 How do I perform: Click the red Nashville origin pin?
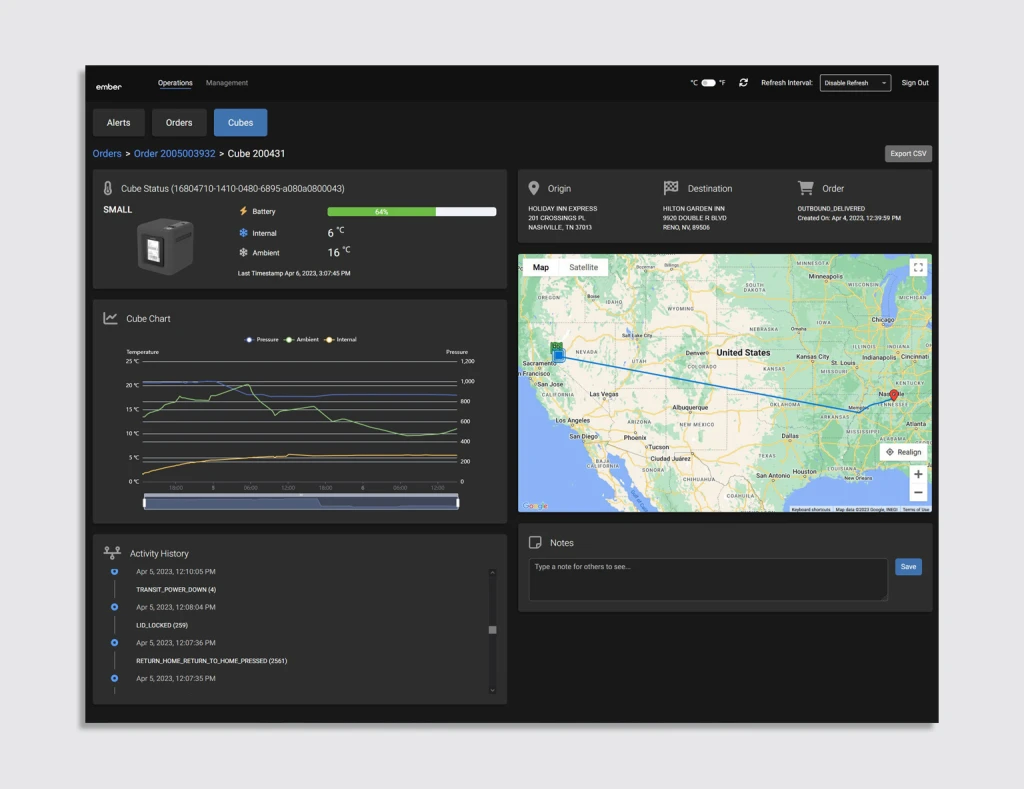point(894,395)
